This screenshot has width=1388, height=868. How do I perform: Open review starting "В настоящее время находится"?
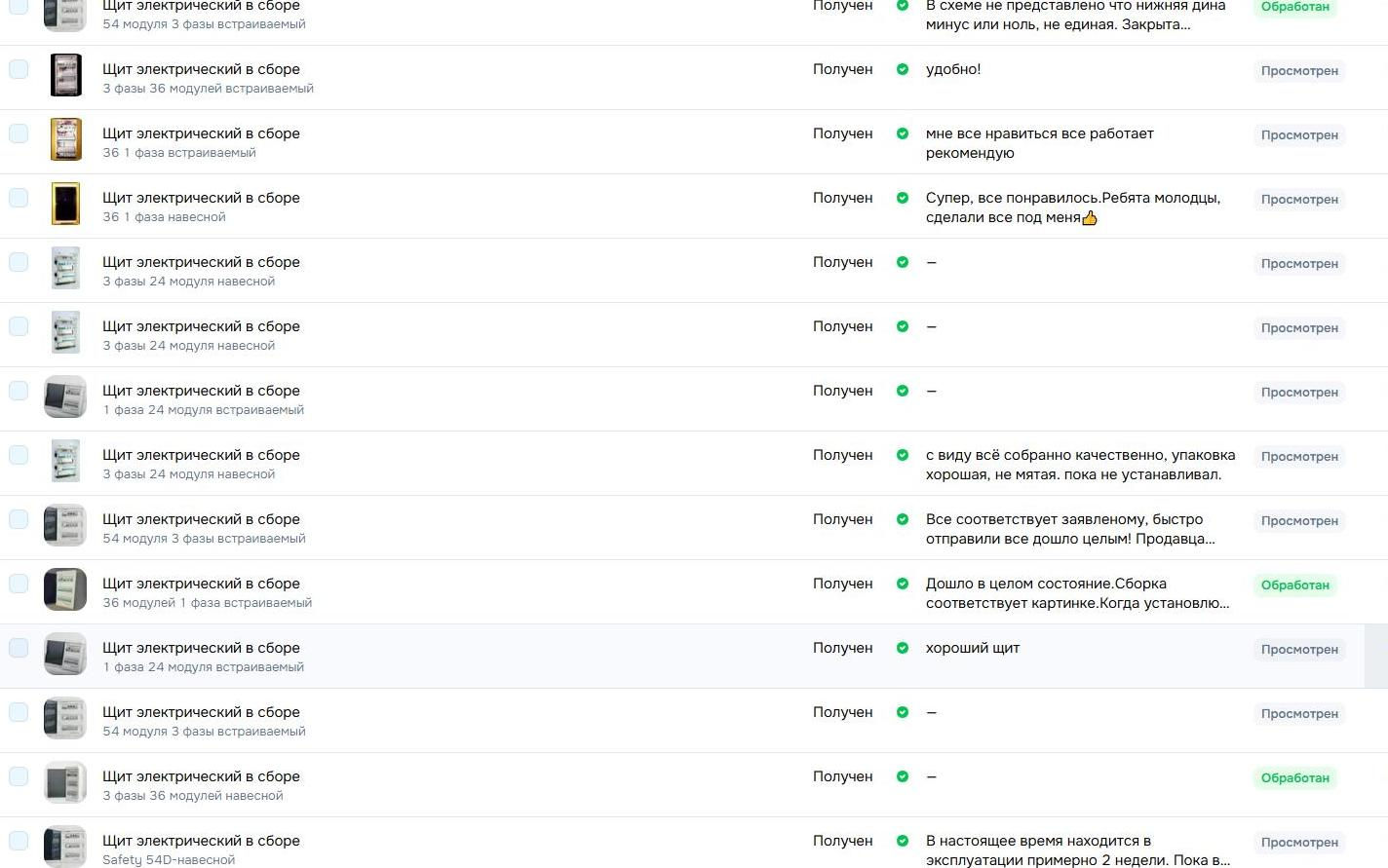coord(1077,849)
